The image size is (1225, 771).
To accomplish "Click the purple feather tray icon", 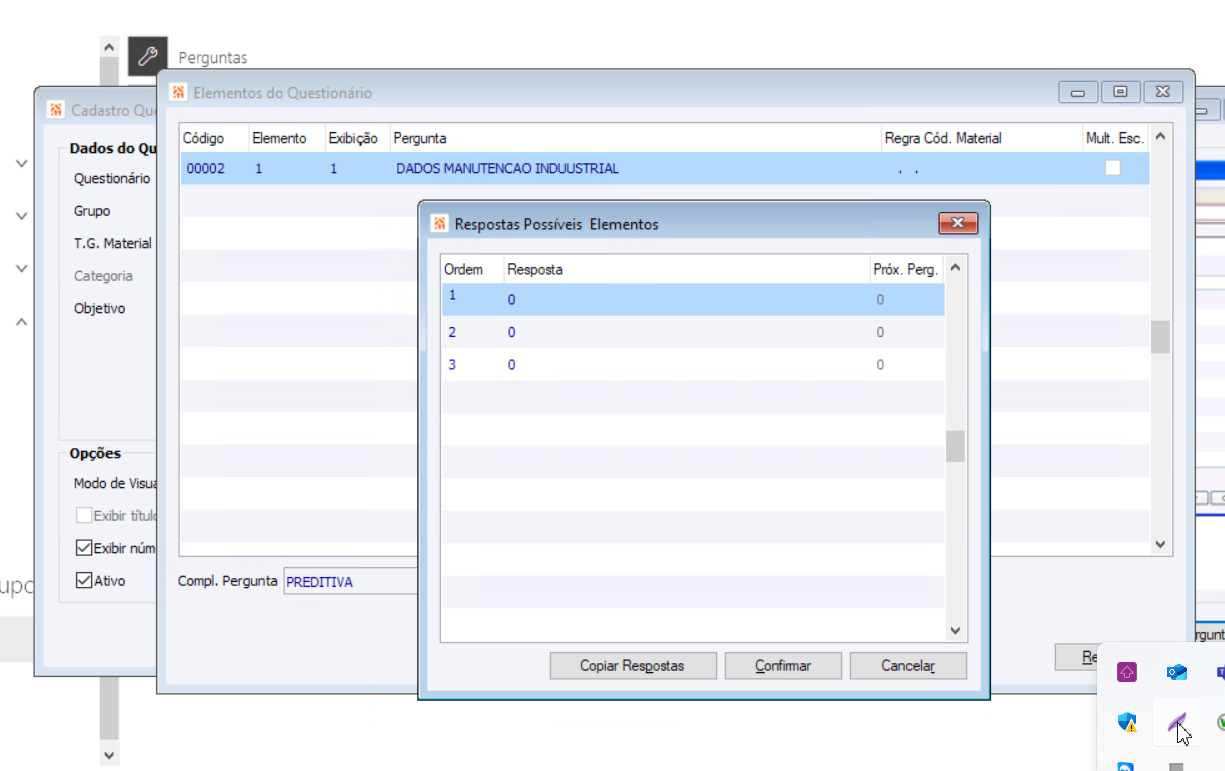I will point(1177,720).
